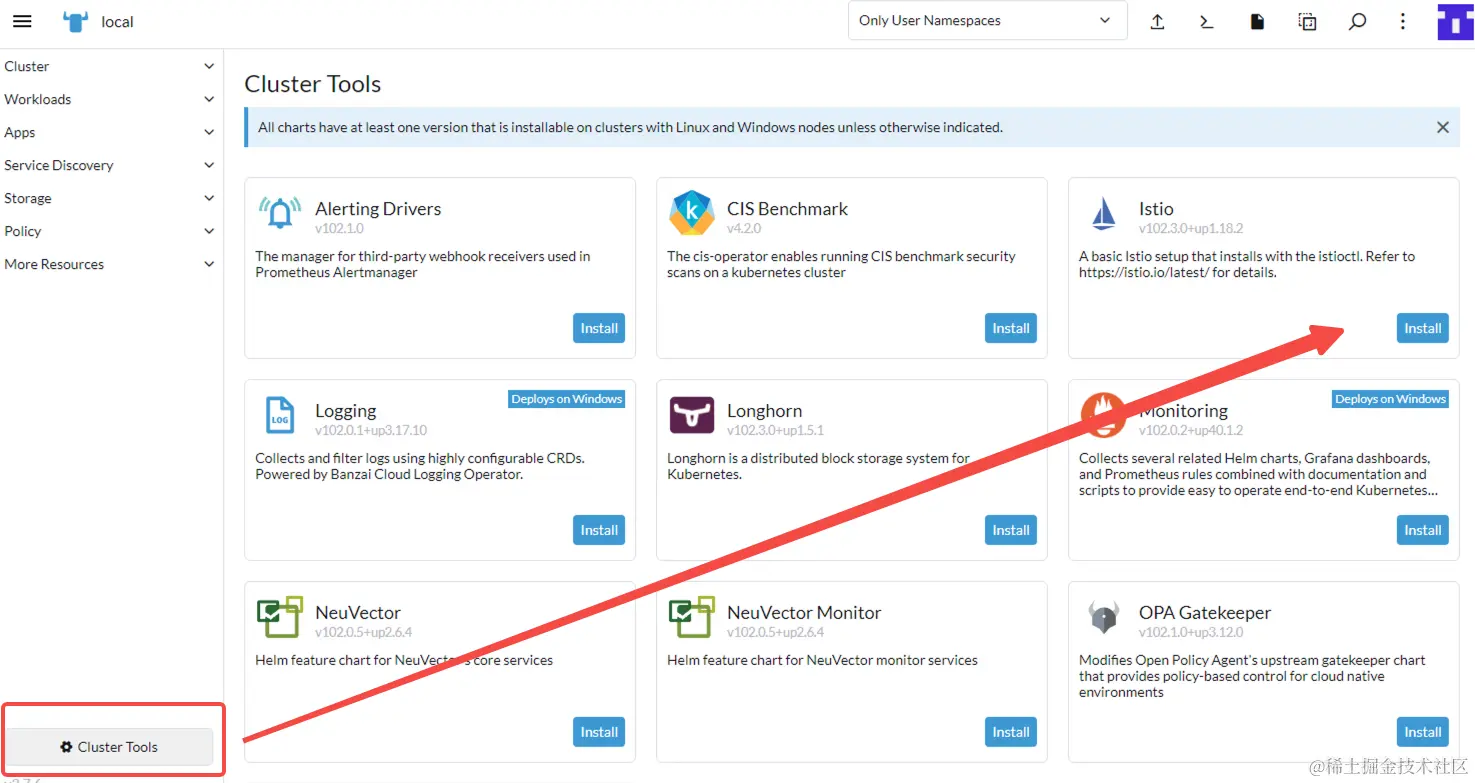Click the Alerting Drivers title
The image size is (1475, 783).
tap(378, 208)
